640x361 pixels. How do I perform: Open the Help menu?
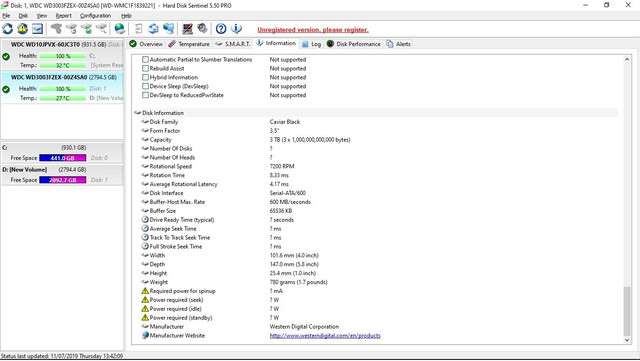click(x=126, y=16)
